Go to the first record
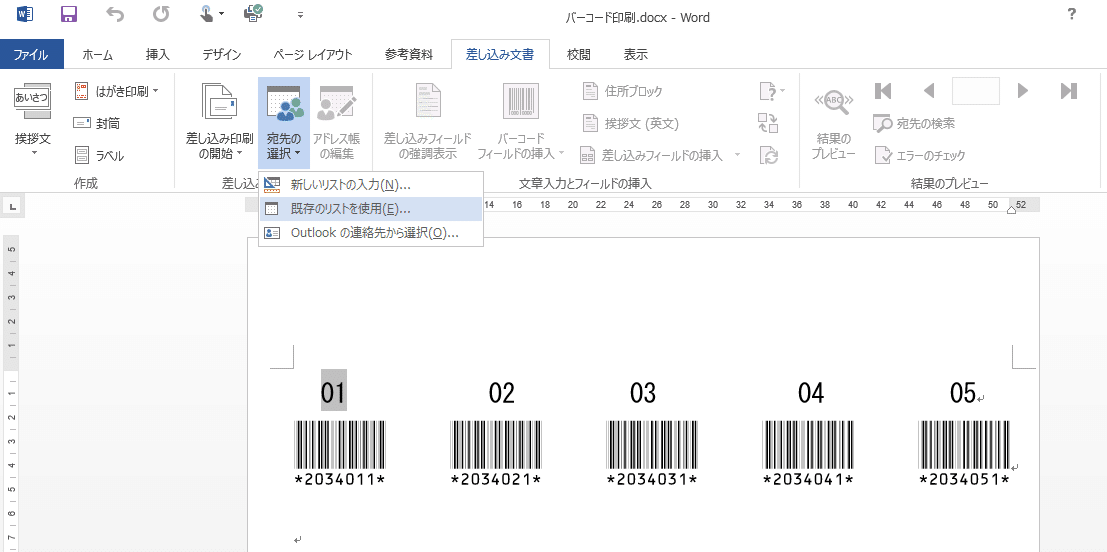1107x552 pixels. (x=883, y=91)
